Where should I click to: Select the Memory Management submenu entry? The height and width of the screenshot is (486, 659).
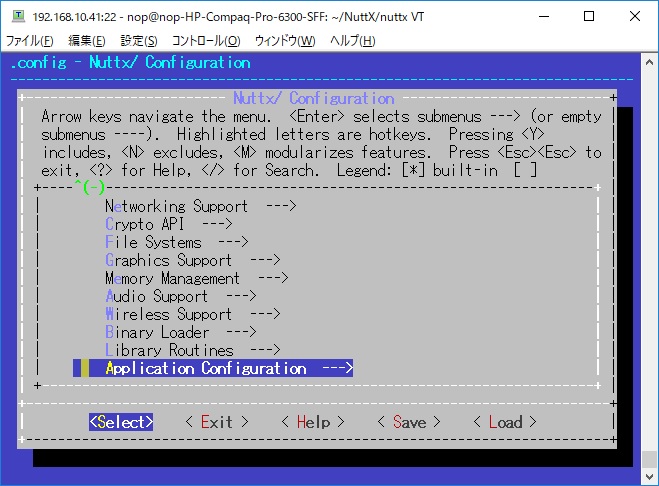(x=196, y=278)
